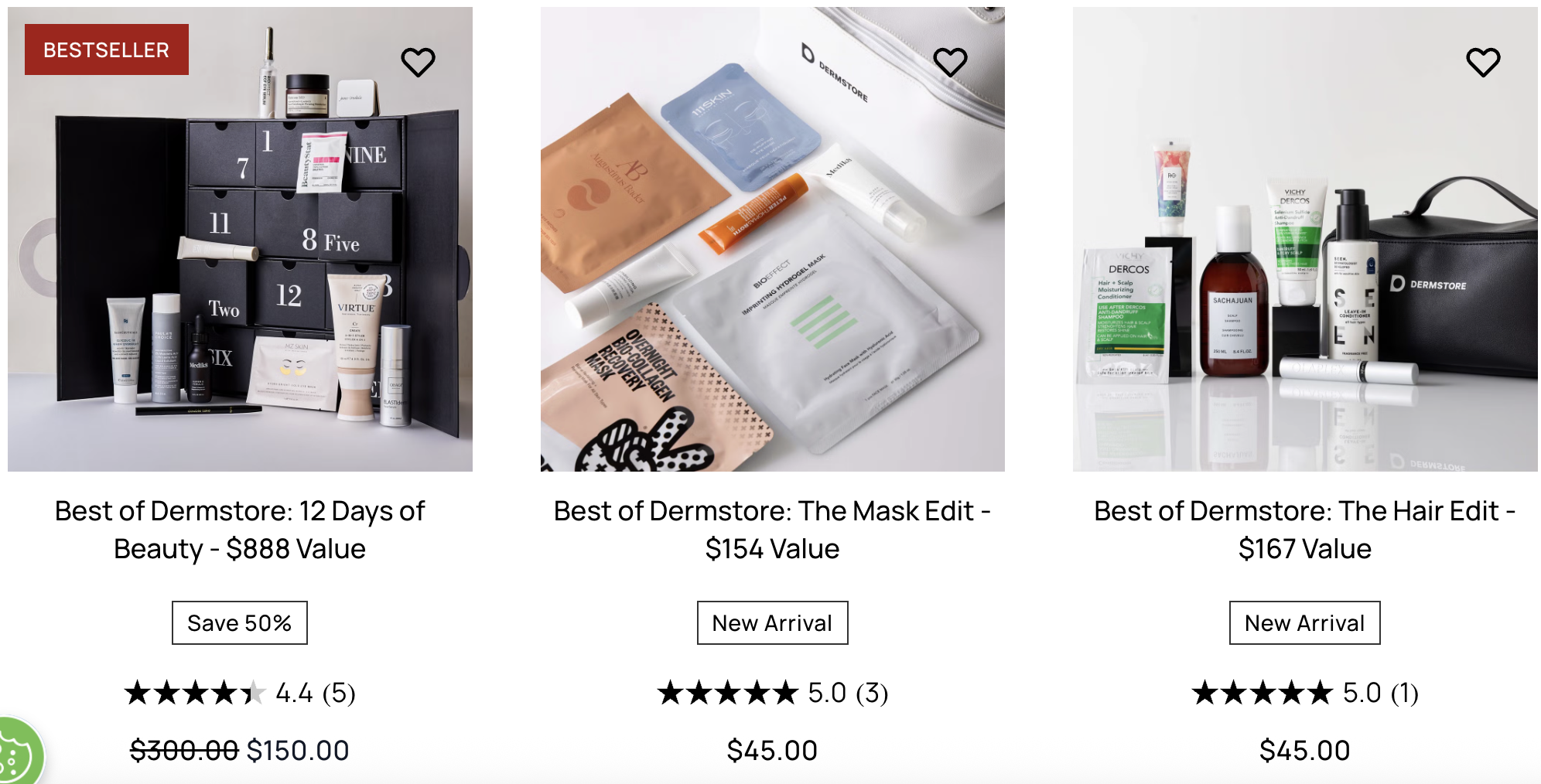Click the Save 50% label
The height and width of the screenshot is (784, 1541).
point(240,622)
